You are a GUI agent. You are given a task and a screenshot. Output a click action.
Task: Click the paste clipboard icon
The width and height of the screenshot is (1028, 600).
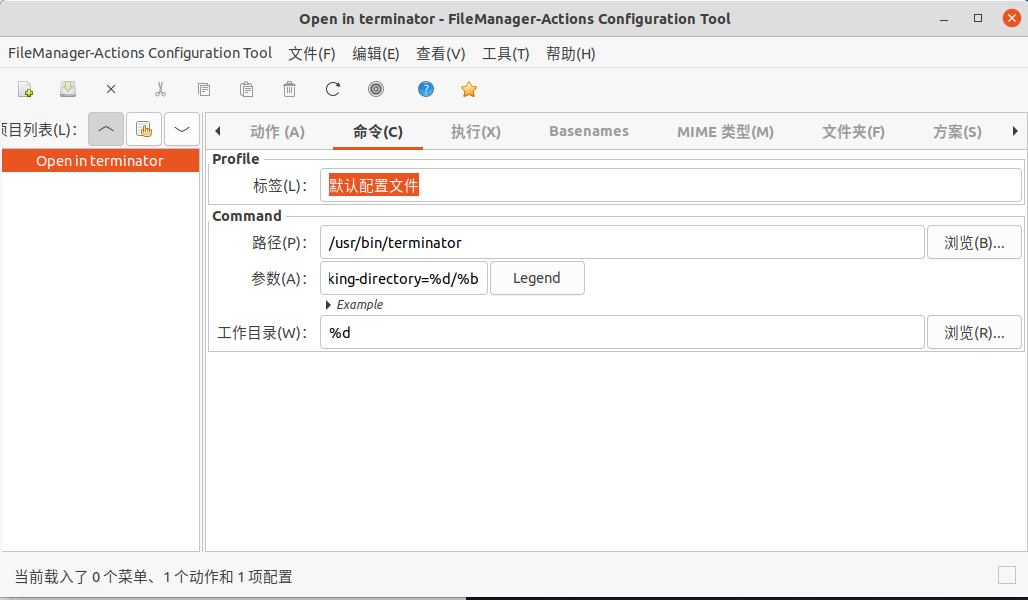pos(247,89)
